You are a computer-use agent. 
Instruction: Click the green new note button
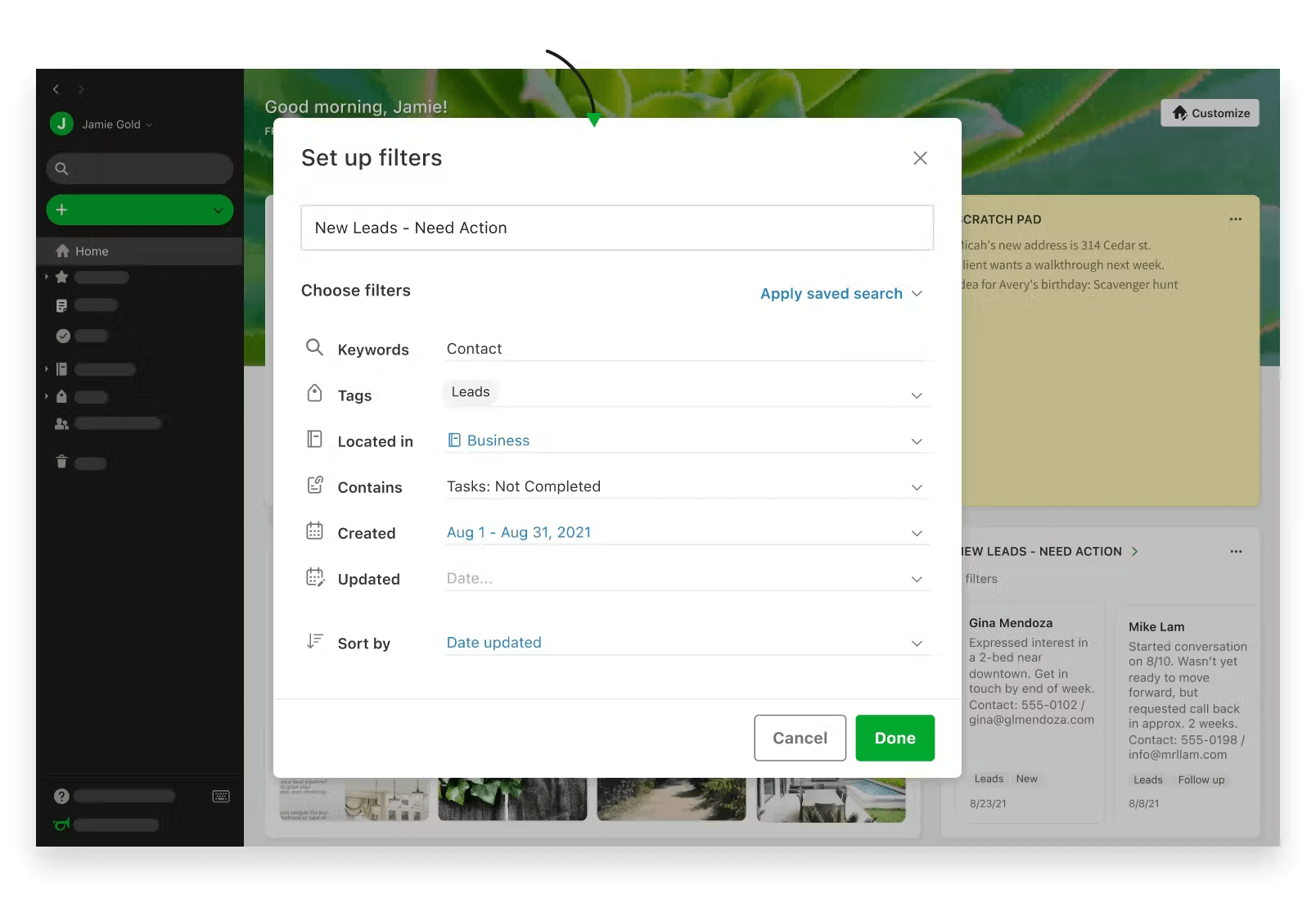(x=139, y=210)
